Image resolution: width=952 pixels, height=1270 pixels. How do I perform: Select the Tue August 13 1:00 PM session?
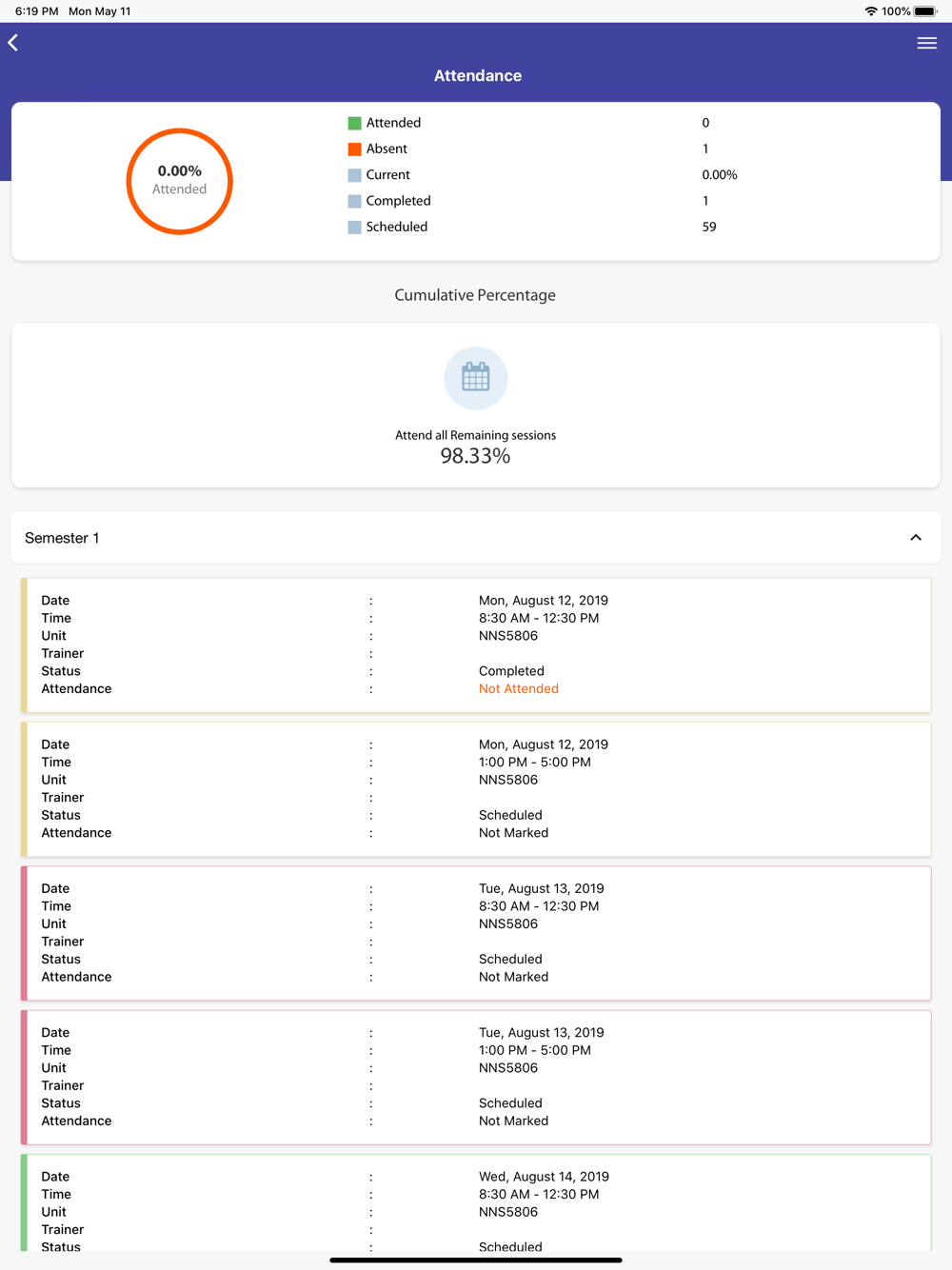476,1077
